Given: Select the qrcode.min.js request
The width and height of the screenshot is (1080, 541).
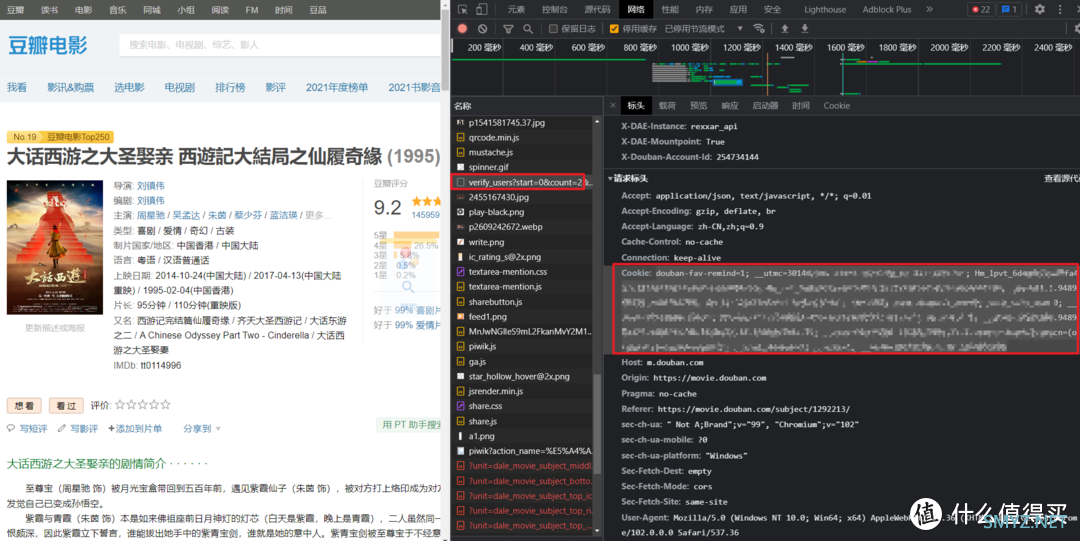Looking at the screenshot, I should (x=521, y=137).
